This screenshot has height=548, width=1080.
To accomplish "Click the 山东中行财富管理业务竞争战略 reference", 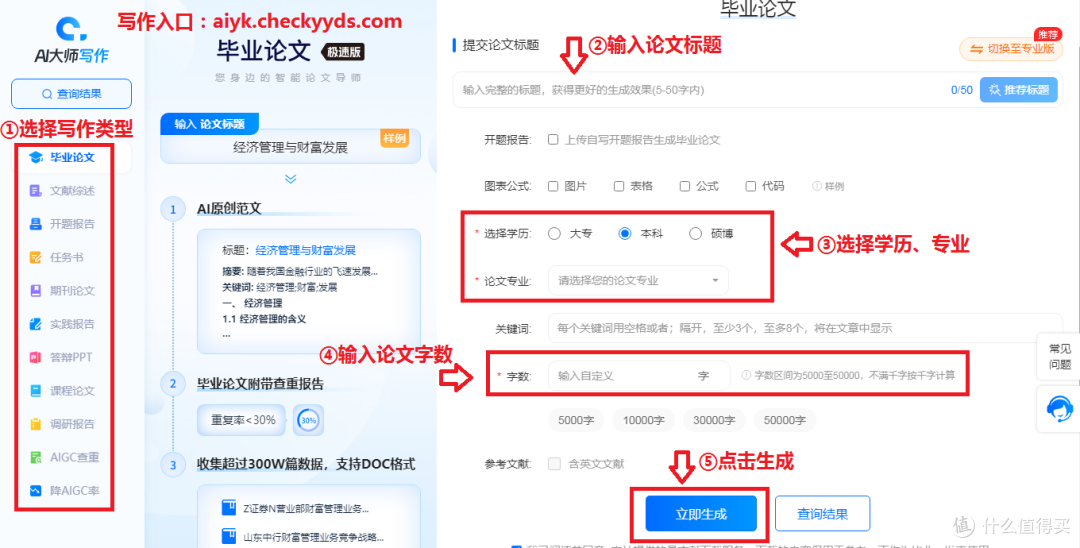I will (313, 537).
